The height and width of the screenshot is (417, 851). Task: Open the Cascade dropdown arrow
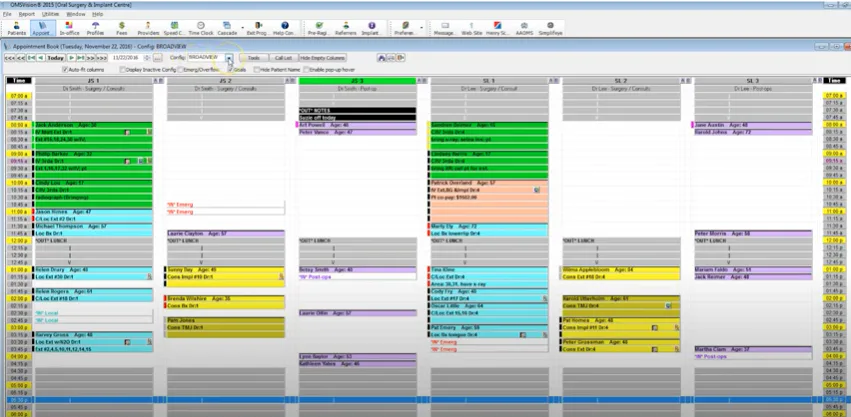(243, 28)
